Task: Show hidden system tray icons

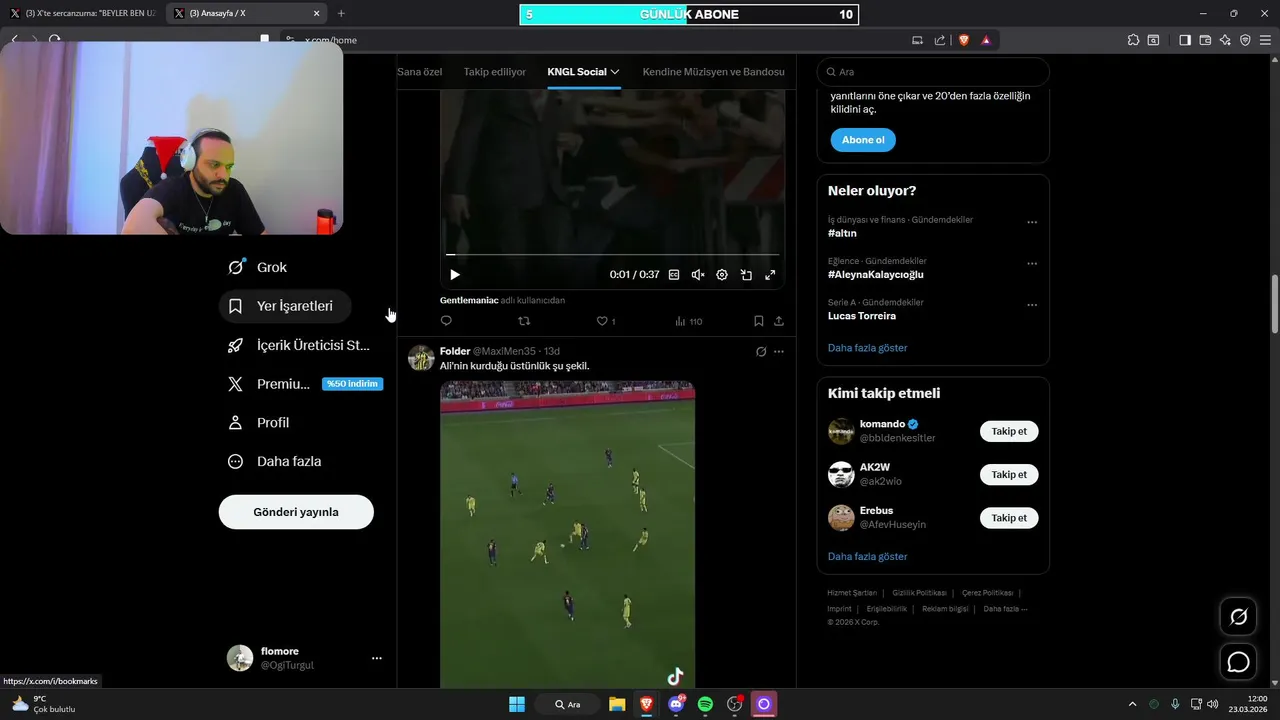Action: click(x=1132, y=704)
